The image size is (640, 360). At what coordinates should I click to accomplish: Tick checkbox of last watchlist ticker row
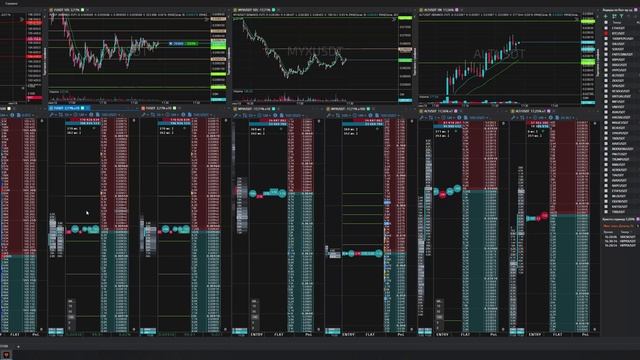tap(606, 212)
